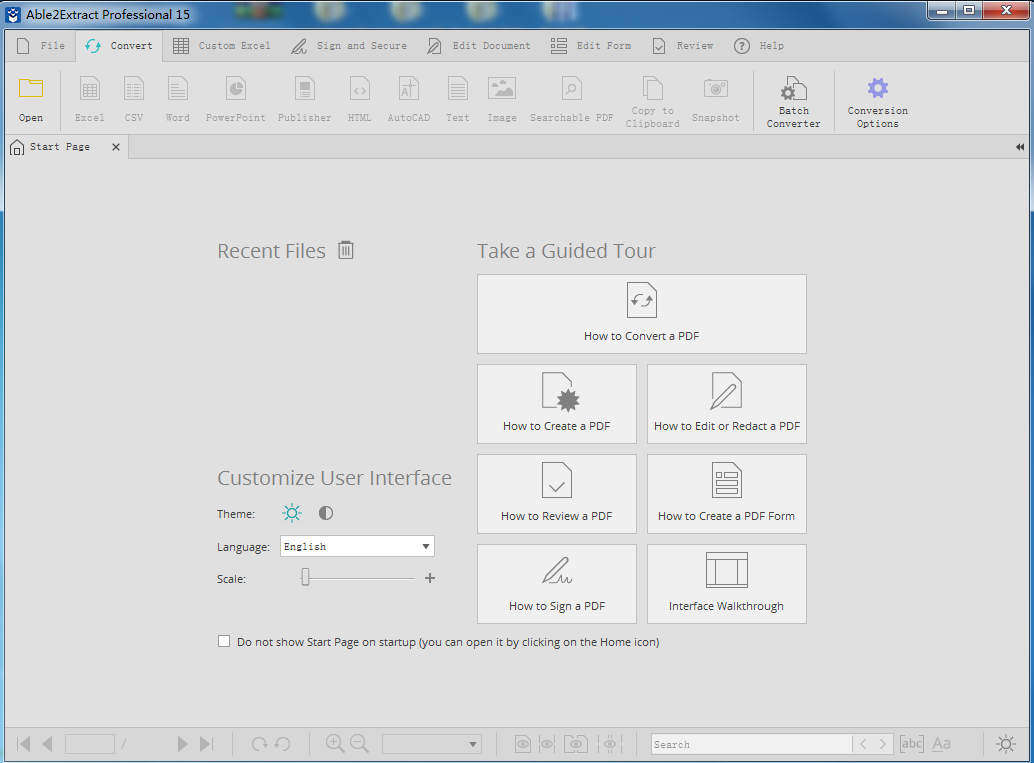Click the Open folder icon
Screen dimensions: 1034x763
tap(31, 88)
